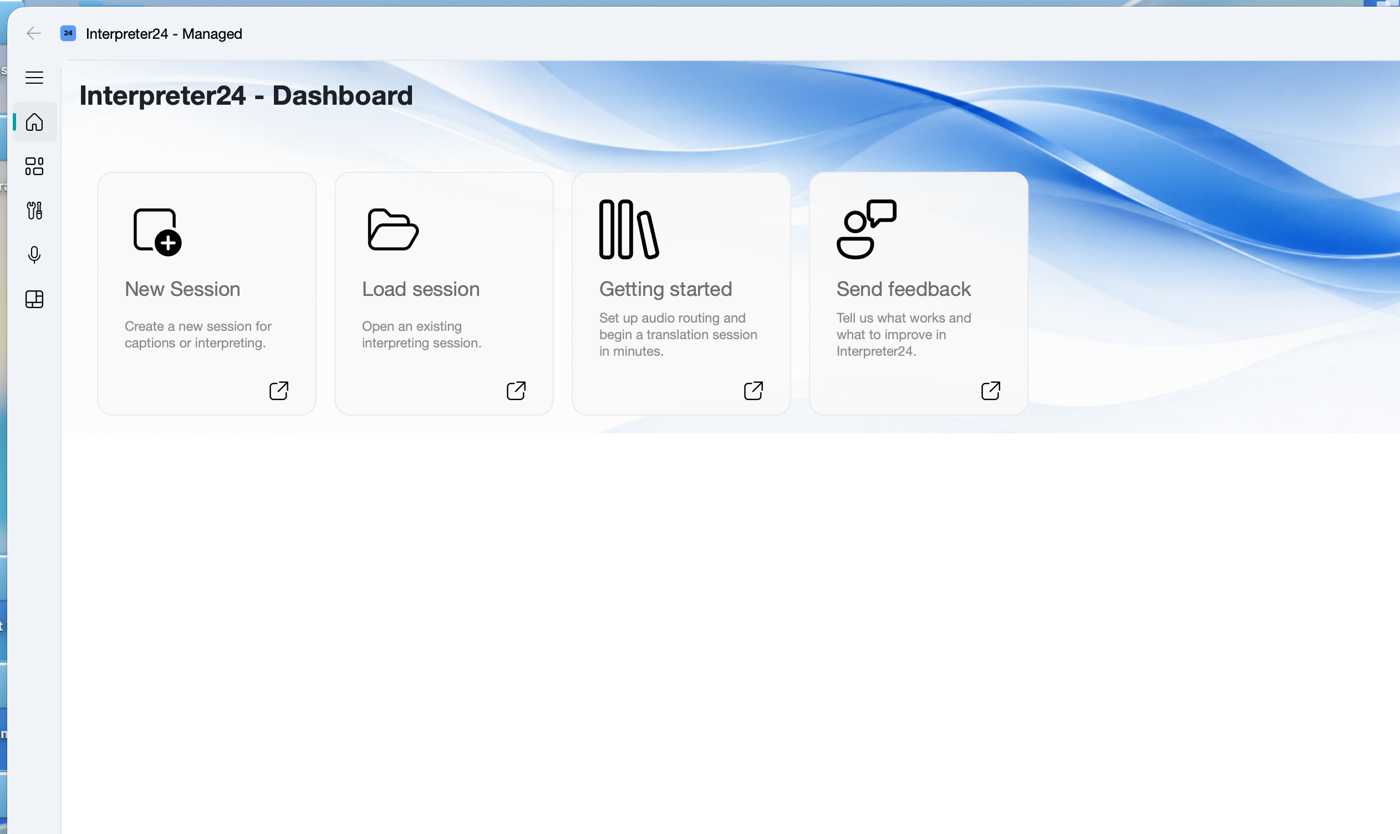1400x834 pixels.
Task: Select the Home icon in sidebar
Action: [34, 122]
